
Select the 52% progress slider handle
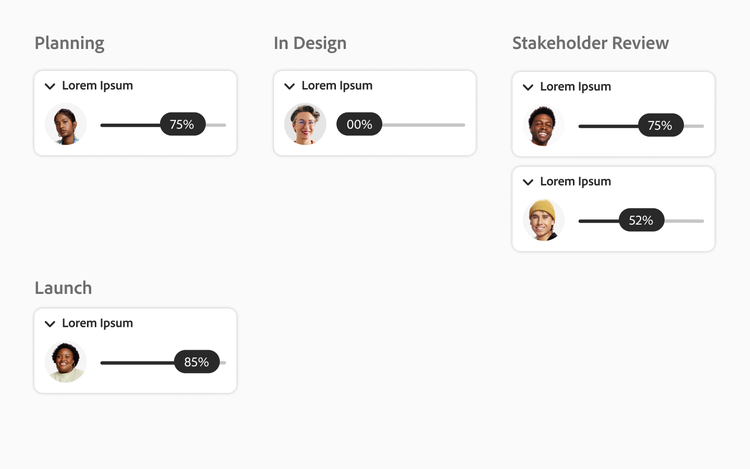[x=641, y=220]
